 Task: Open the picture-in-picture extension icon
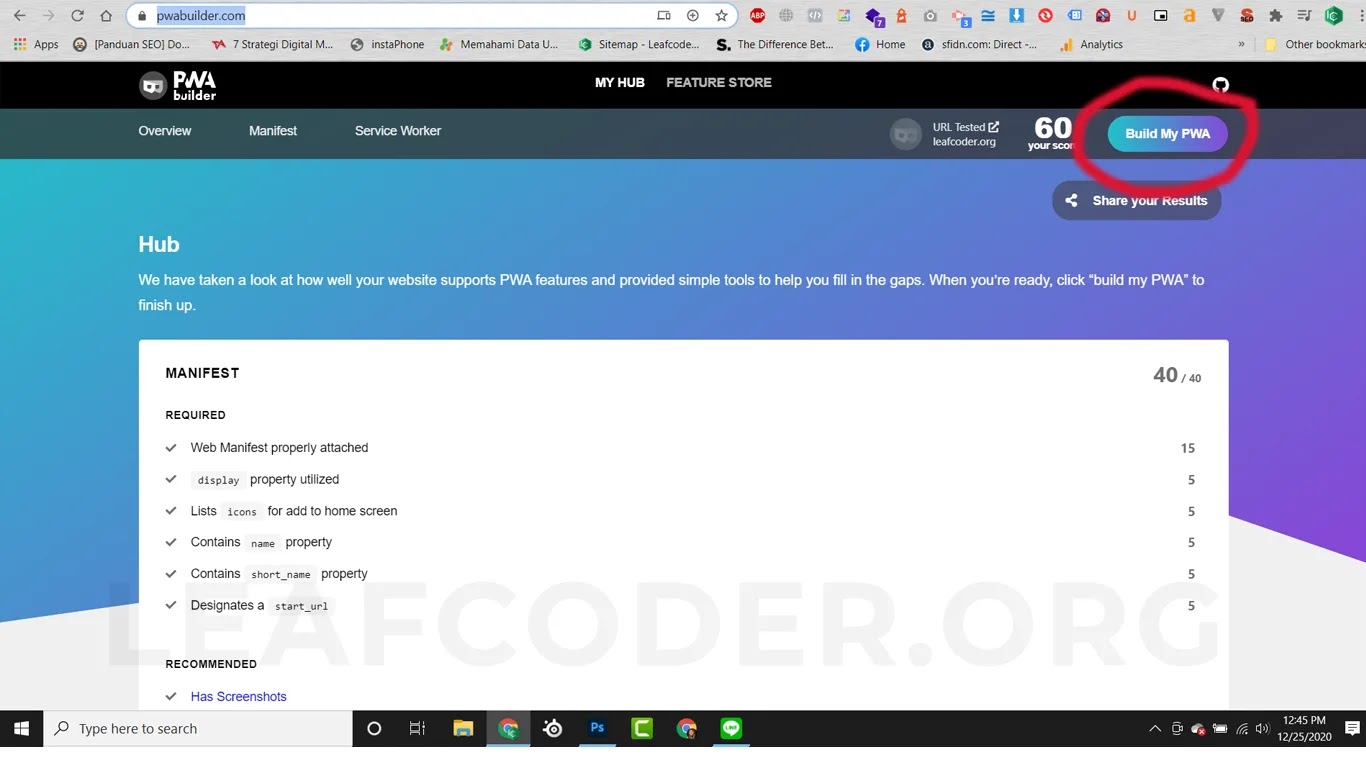[1160, 16]
